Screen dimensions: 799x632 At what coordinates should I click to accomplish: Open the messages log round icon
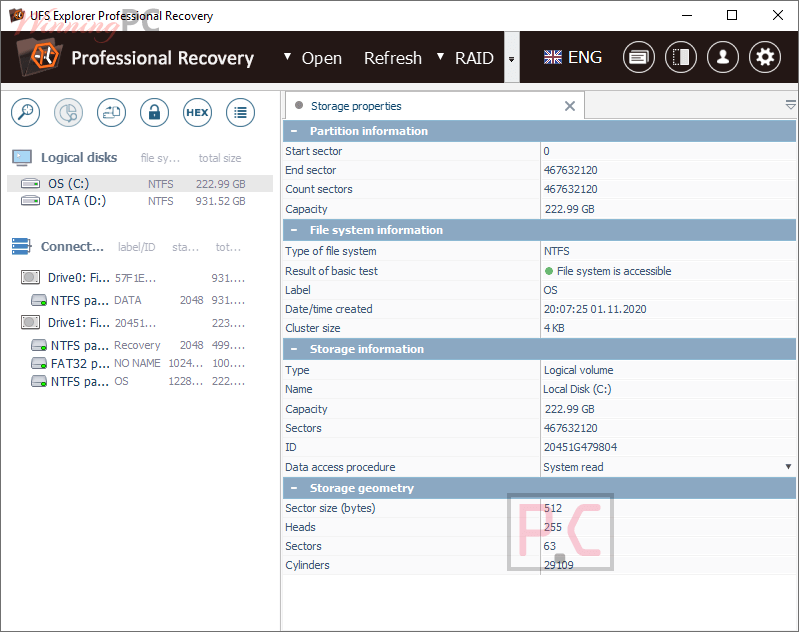coord(638,57)
